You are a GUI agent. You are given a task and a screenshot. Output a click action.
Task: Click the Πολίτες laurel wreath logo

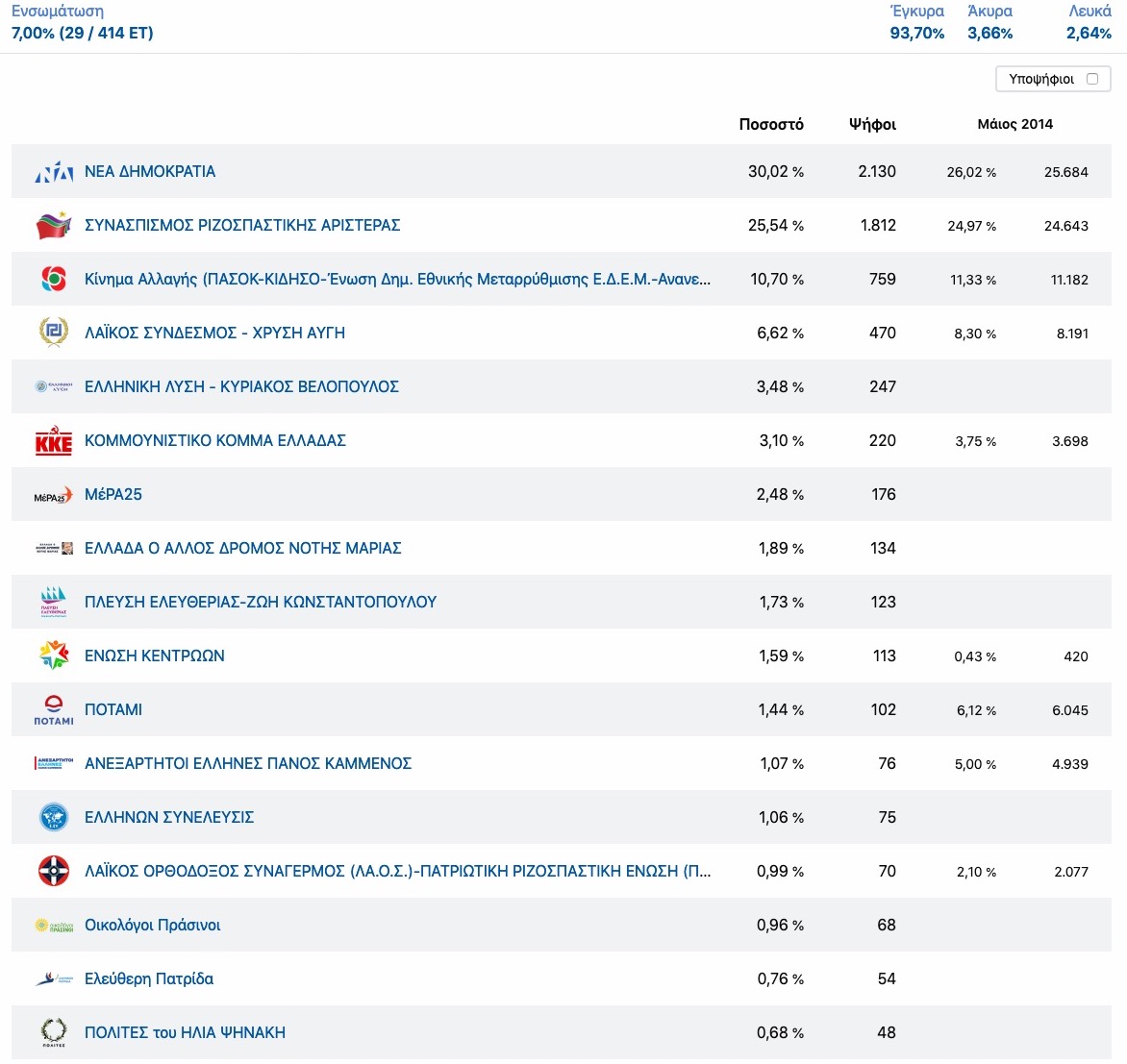pos(54,1032)
